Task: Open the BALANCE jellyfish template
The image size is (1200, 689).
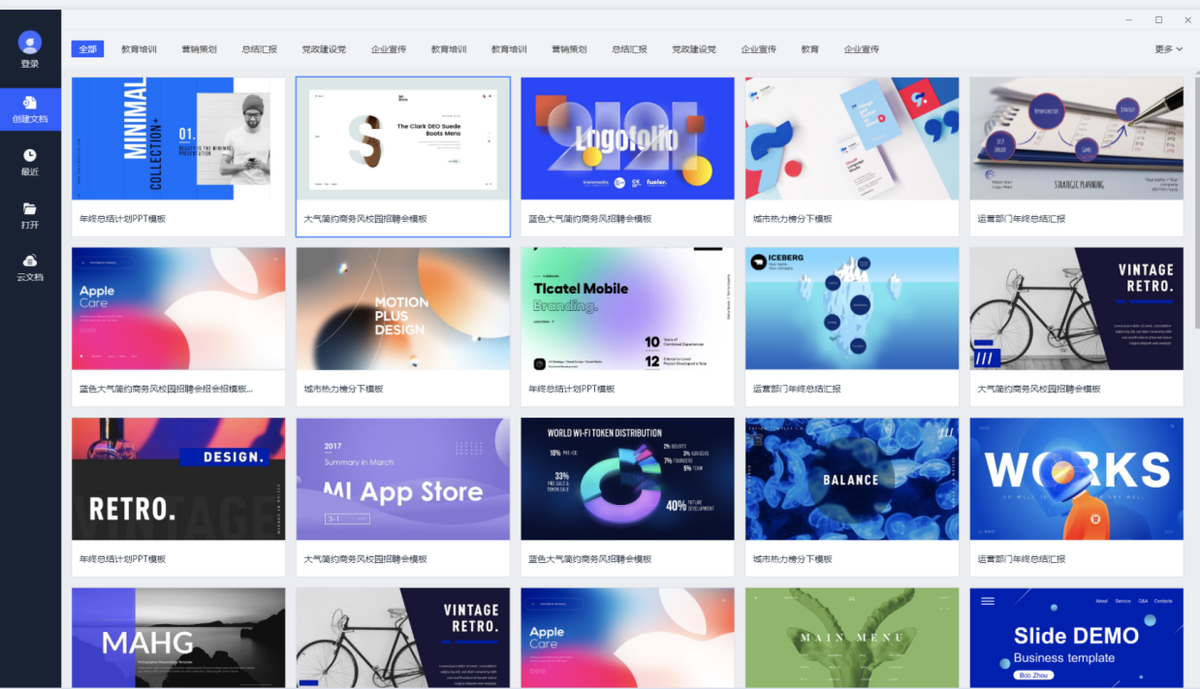Action: pos(852,479)
